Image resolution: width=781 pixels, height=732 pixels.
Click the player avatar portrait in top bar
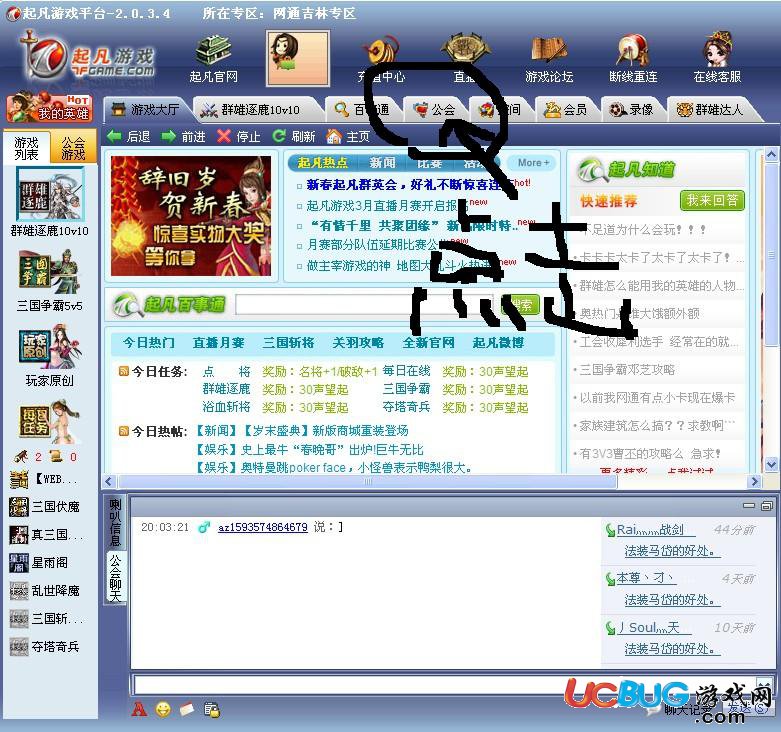(297, 58)
